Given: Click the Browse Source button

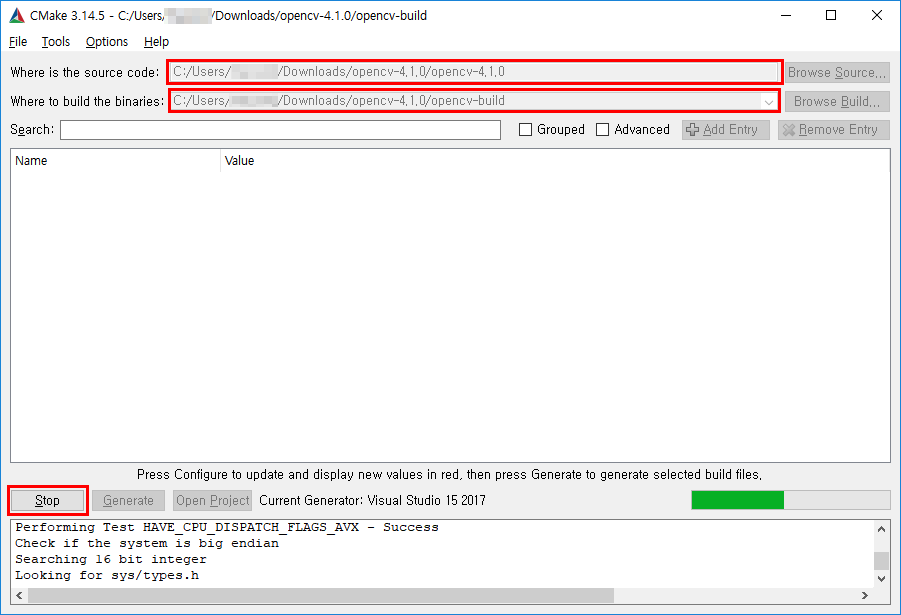Looking at the screenshot, I should point(837,72).
